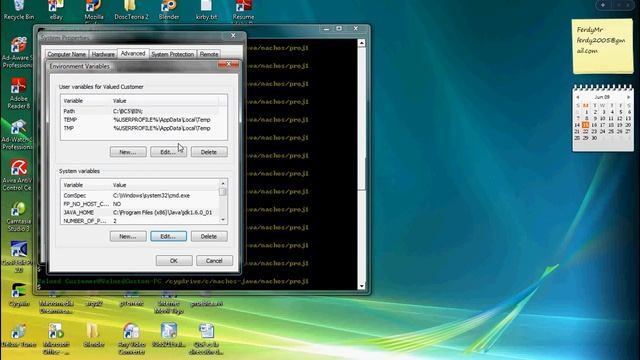
Task: Click the FerdyMr sticky note gadget
Action: 602,46
